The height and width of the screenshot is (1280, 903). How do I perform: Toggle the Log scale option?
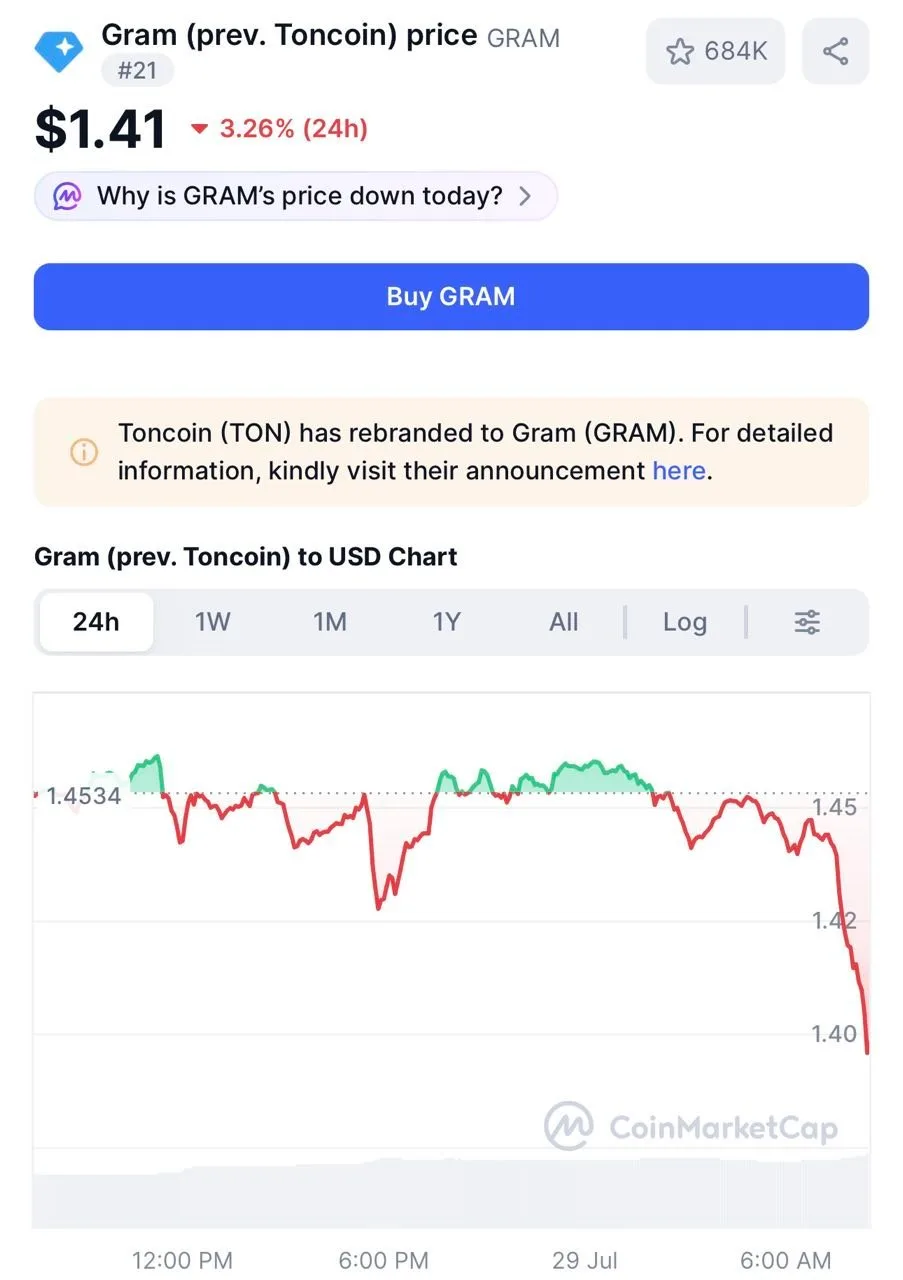[685, 622]
